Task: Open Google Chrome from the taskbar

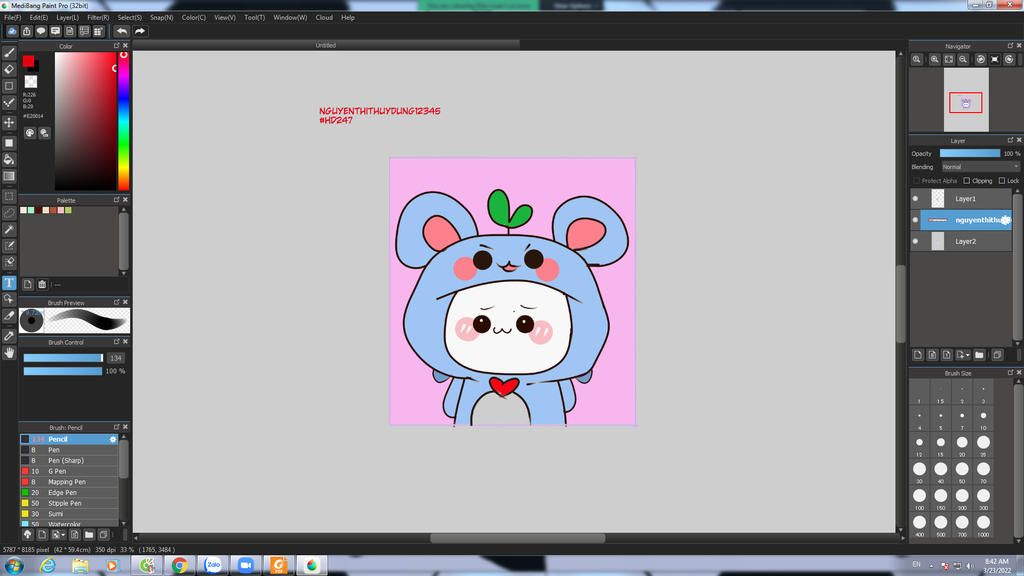Action: click(x=180, y=565)
